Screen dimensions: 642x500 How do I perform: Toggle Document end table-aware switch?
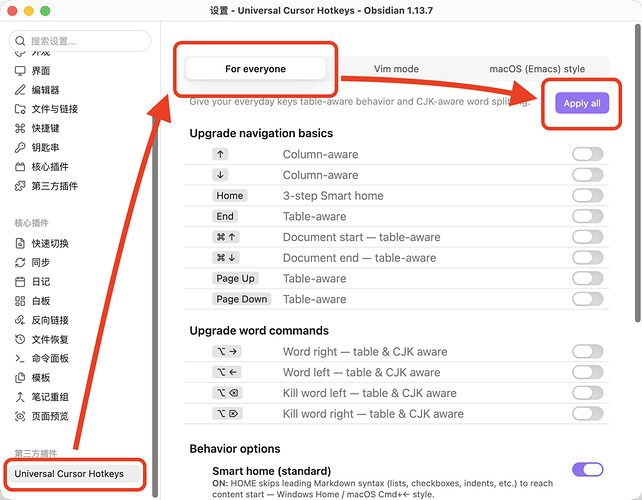(588, 258)
